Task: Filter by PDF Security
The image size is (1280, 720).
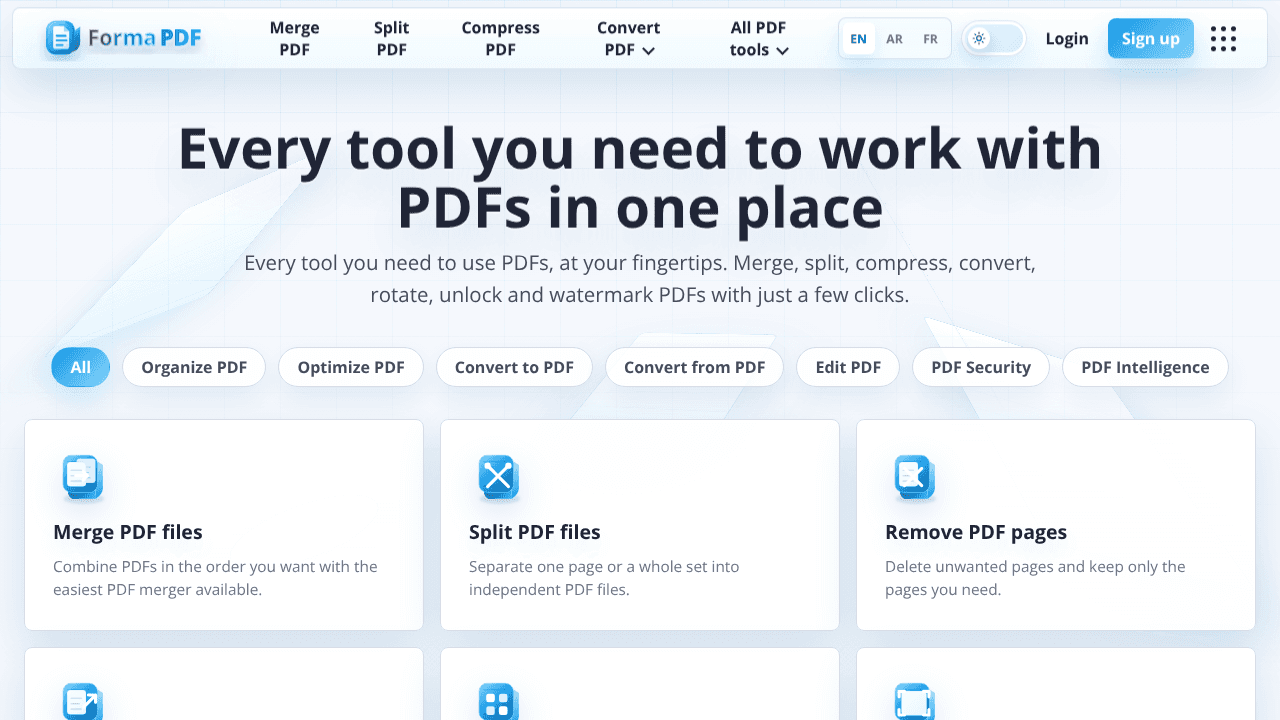Action: point(981,367)
